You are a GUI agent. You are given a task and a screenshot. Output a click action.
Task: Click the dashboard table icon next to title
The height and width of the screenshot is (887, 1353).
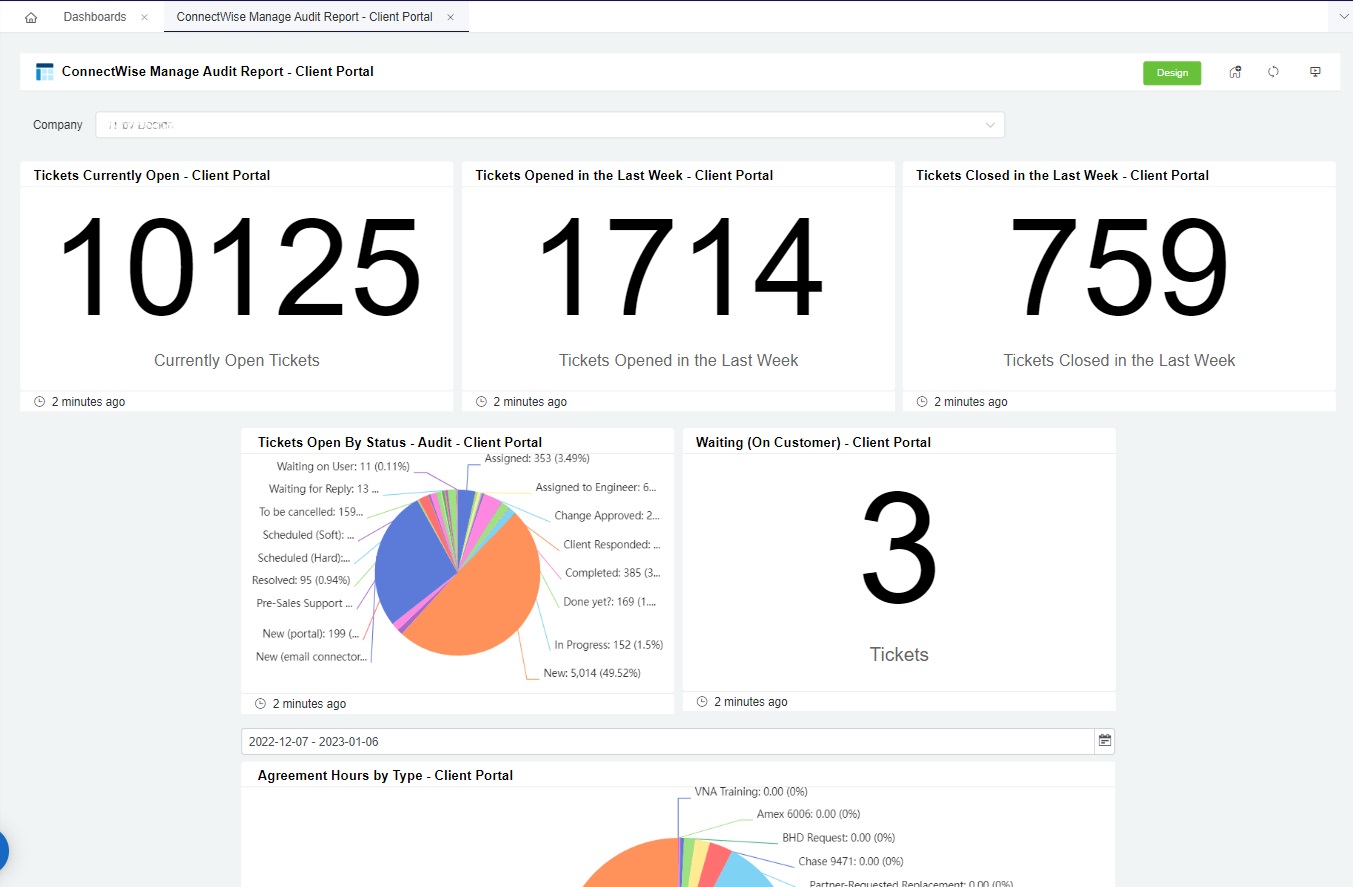pos(44,72)
